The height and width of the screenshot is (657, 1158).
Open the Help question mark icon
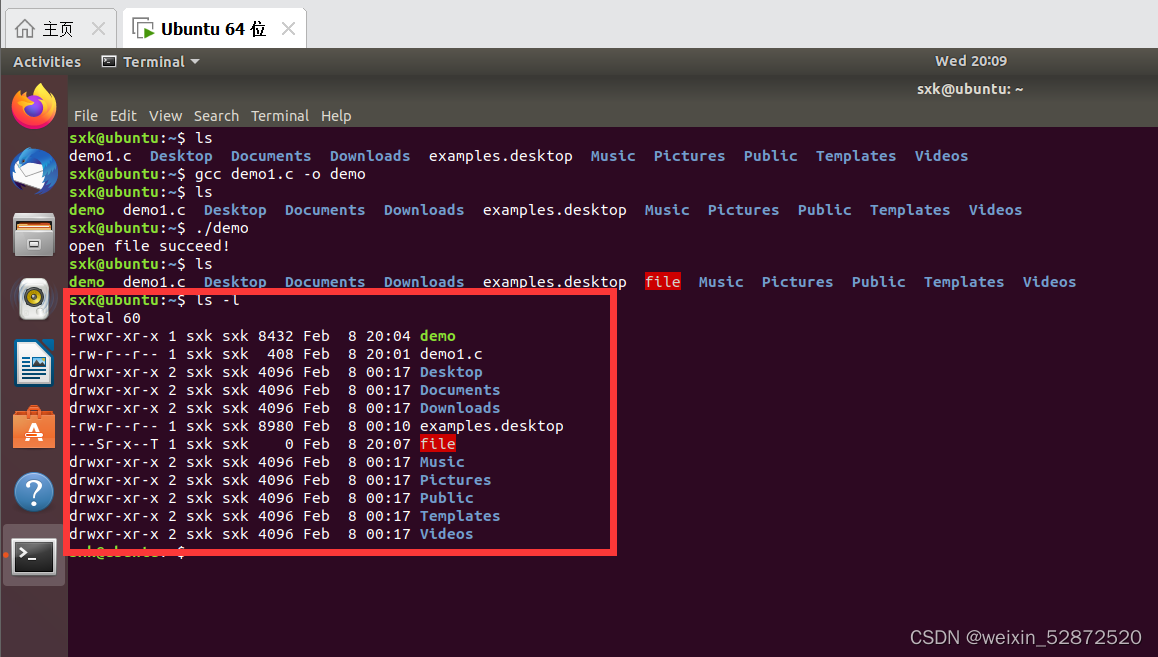[x=34, y=492]
